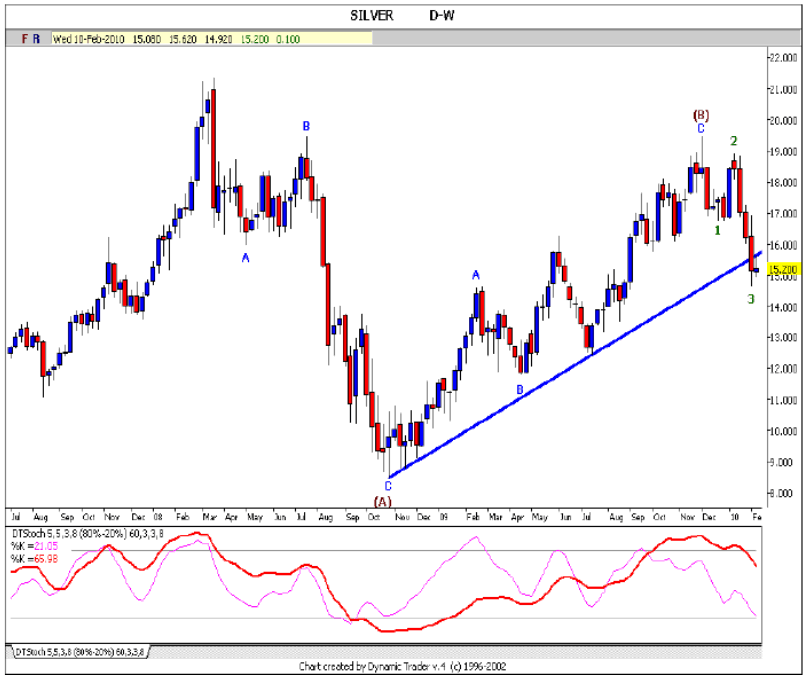Click the SILVER D-W chart title
The image size is (807, 675).
coord(400,15)
